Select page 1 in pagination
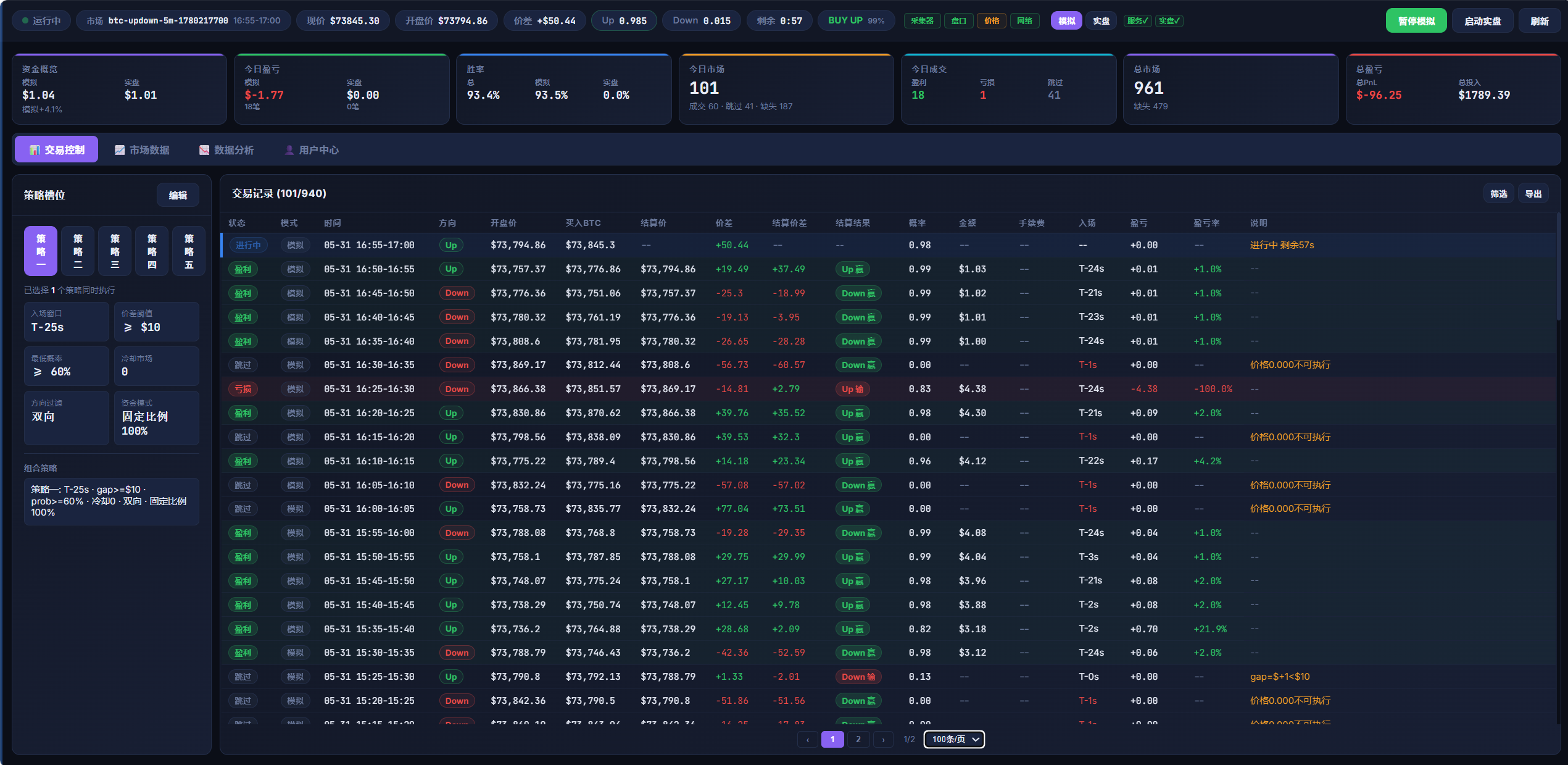1568x765 pixels. 832,739
